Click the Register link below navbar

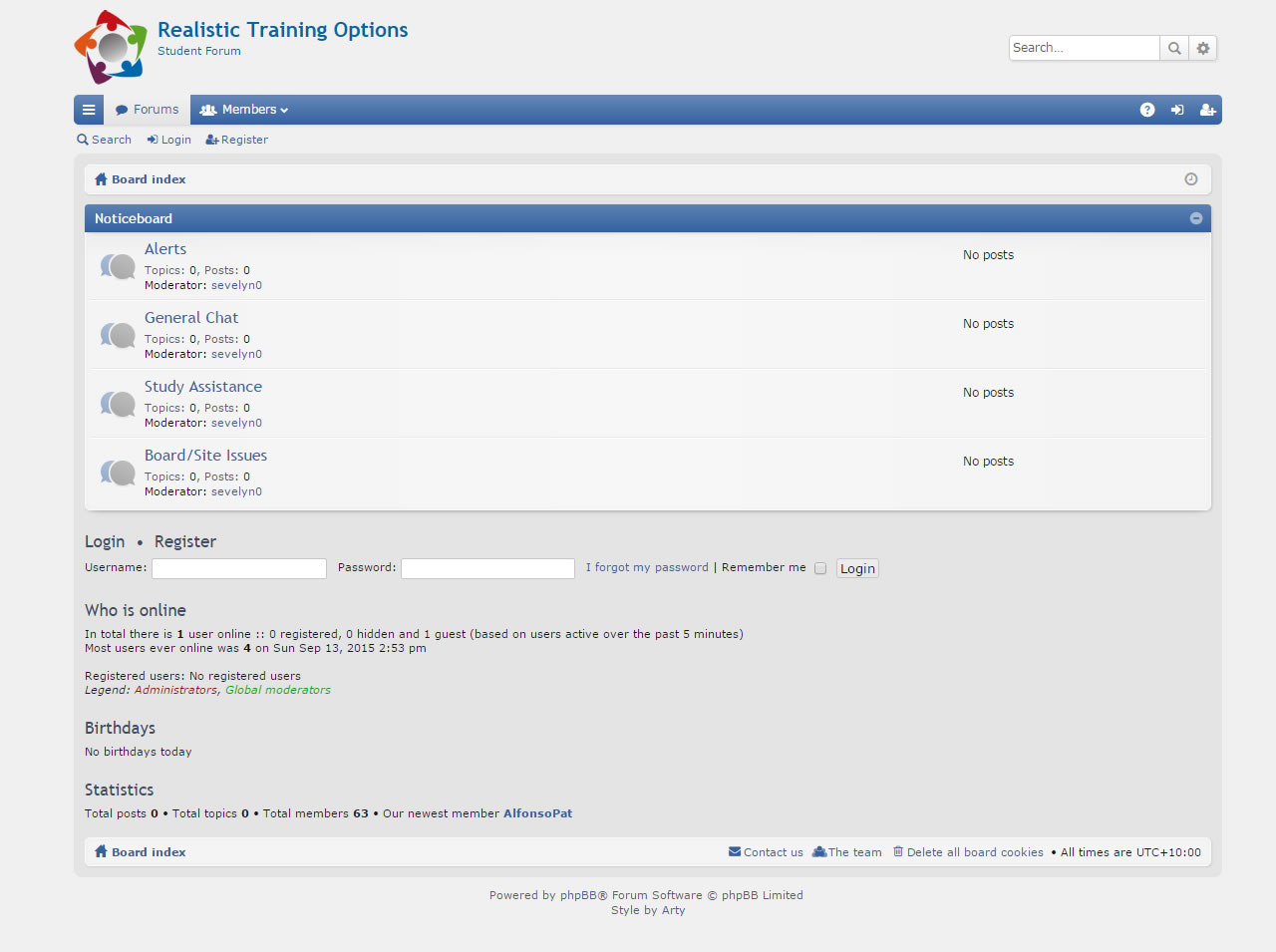tap(237, 140)
